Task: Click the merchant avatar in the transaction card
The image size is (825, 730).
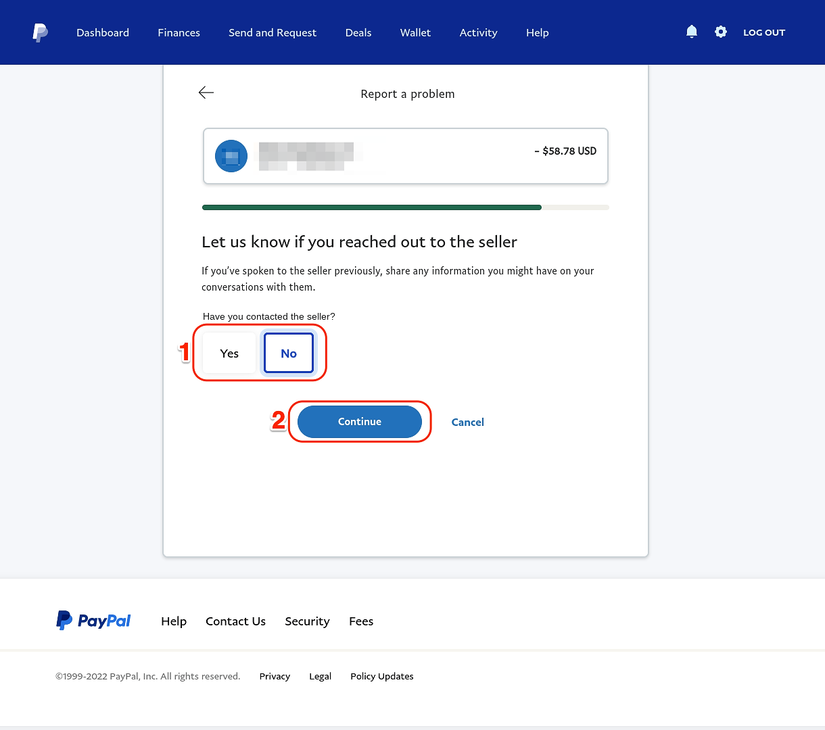Action: 231,156
